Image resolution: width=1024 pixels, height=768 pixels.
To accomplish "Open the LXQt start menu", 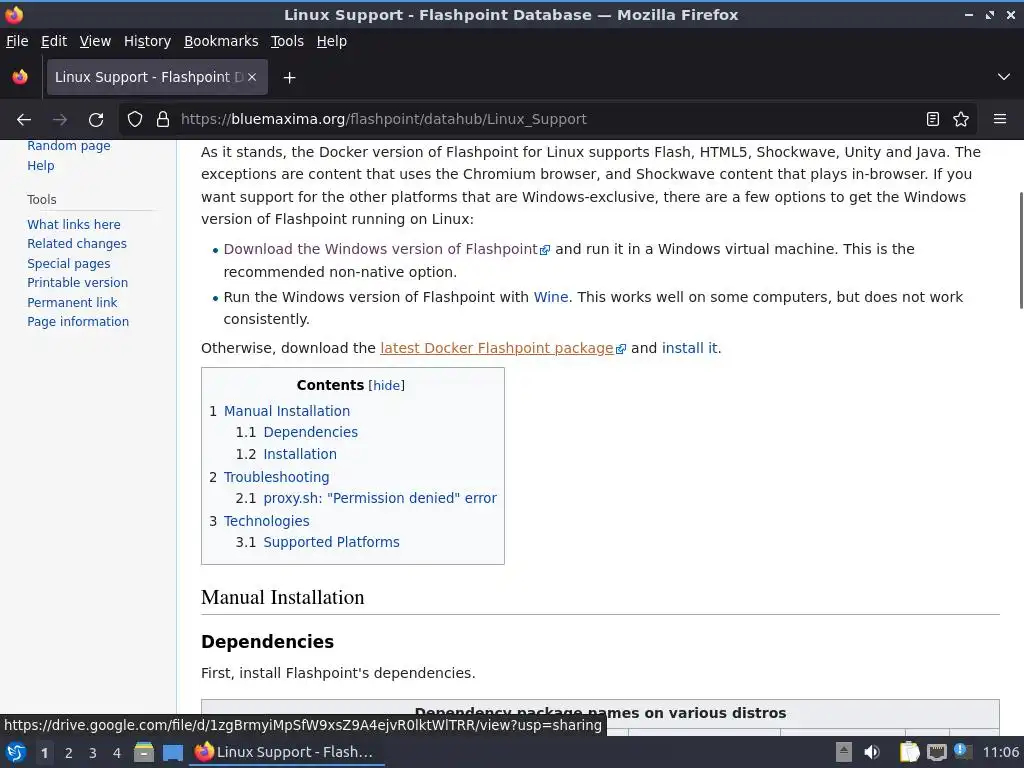I will pos(16,752).
